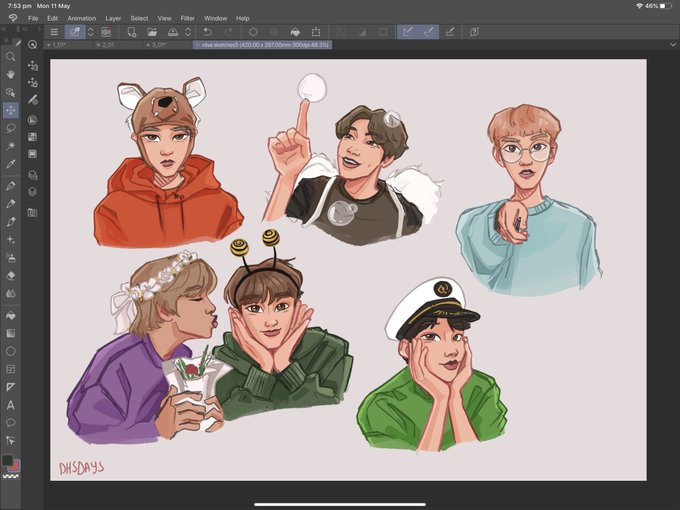Switch to the vlive sketches5 canvas tab
The width and height of the screenshot is (680, 510).
[x=263, y=45]
